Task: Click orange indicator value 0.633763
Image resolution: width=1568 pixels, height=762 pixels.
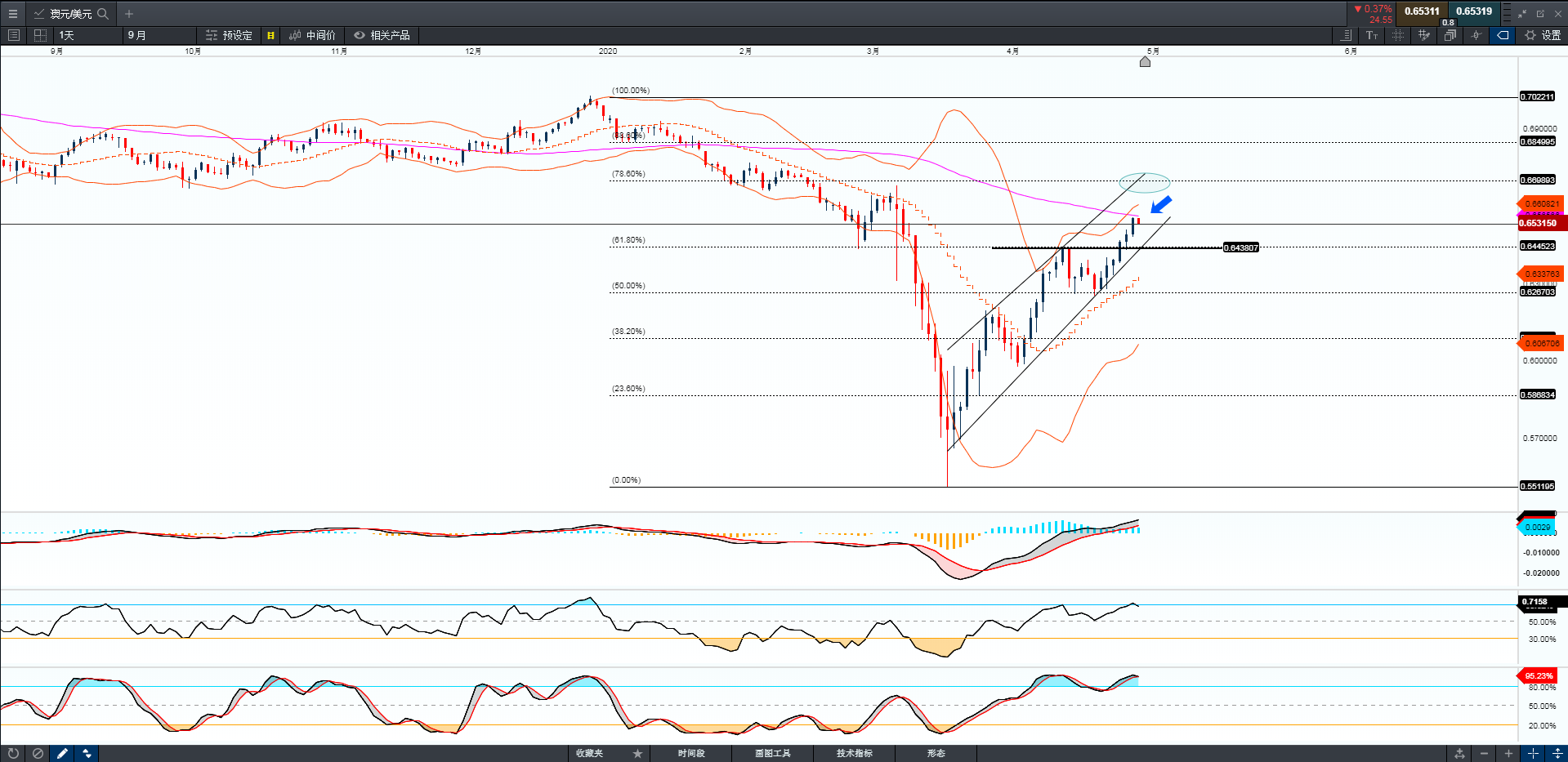Action: 1541,274
